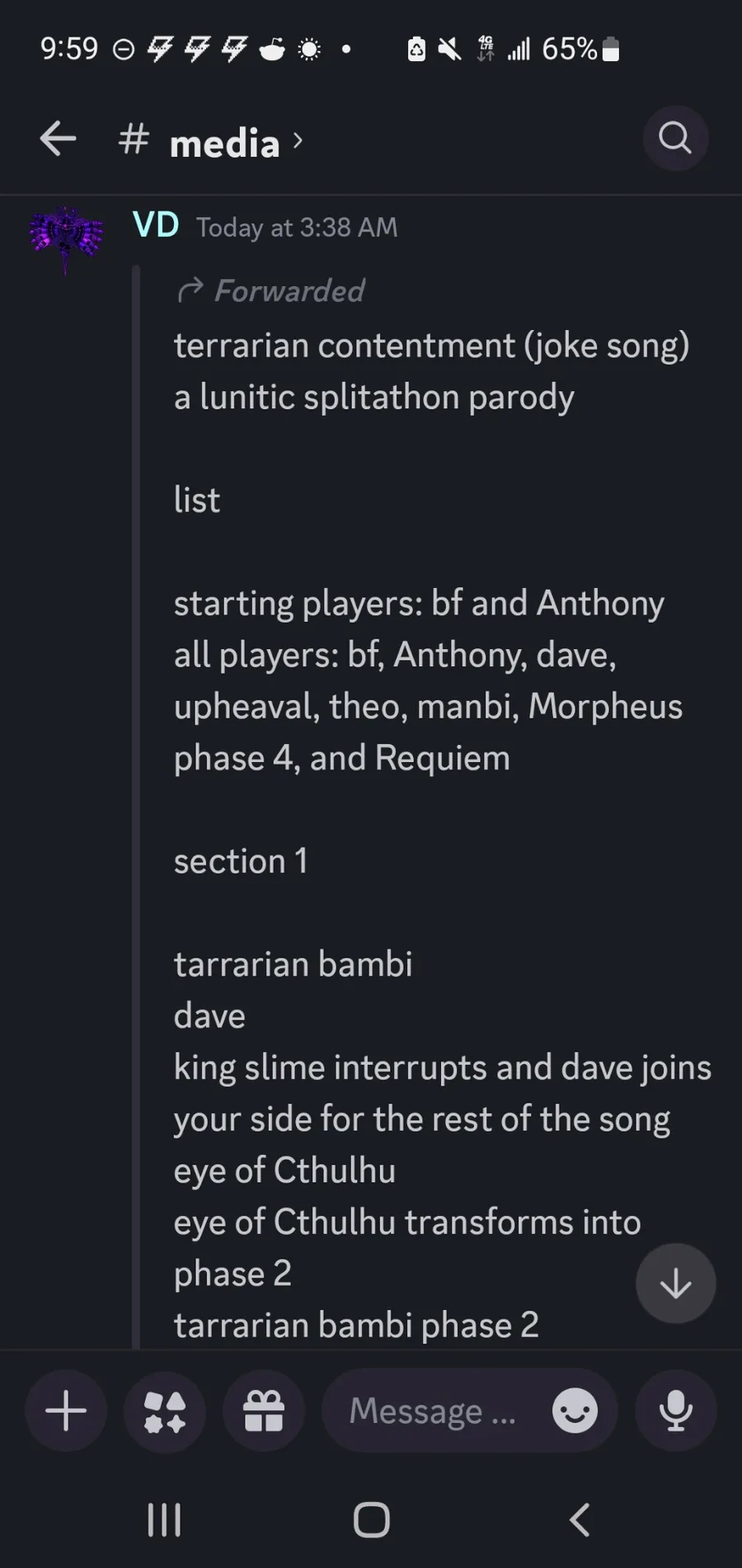The image size is (742, 1568).
Task: Tap the microphone voice message button
Action: coord(675,1410)
